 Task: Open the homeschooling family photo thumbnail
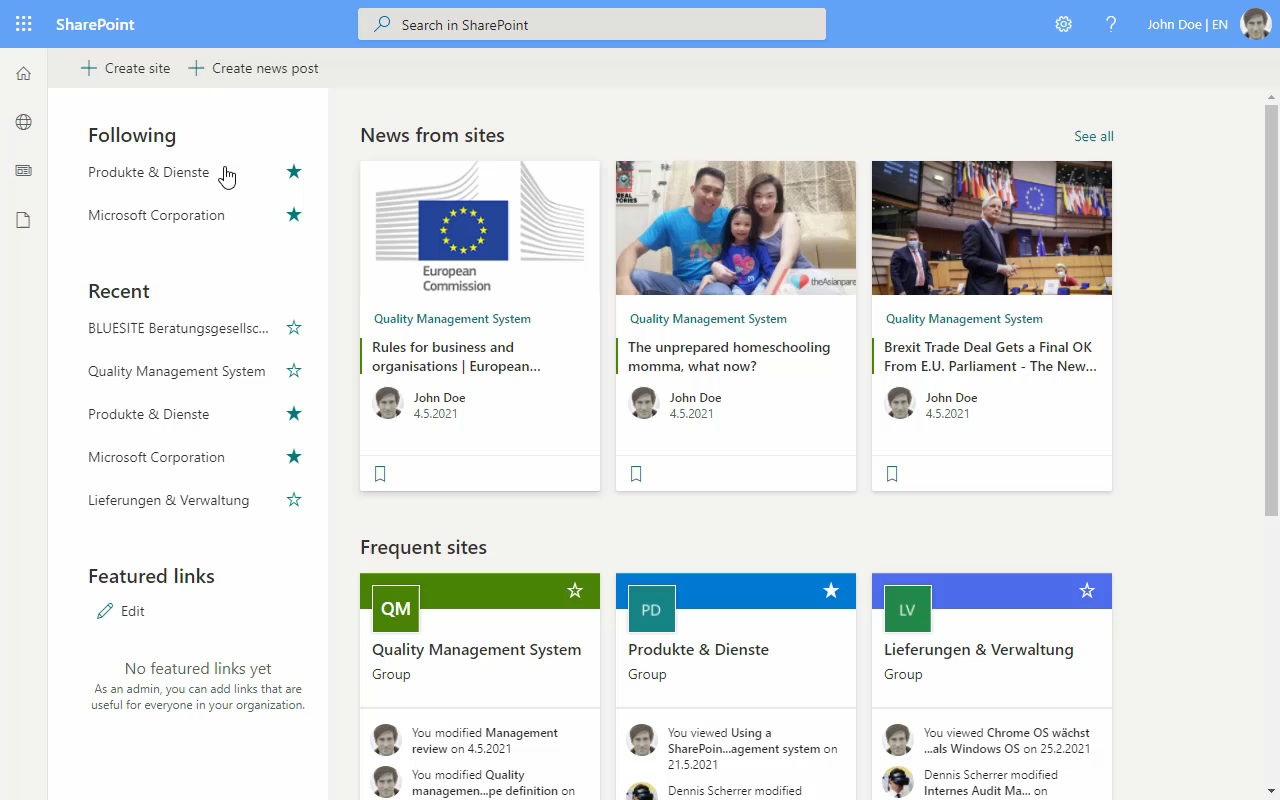pyautogui.click(x=736, y=228)
